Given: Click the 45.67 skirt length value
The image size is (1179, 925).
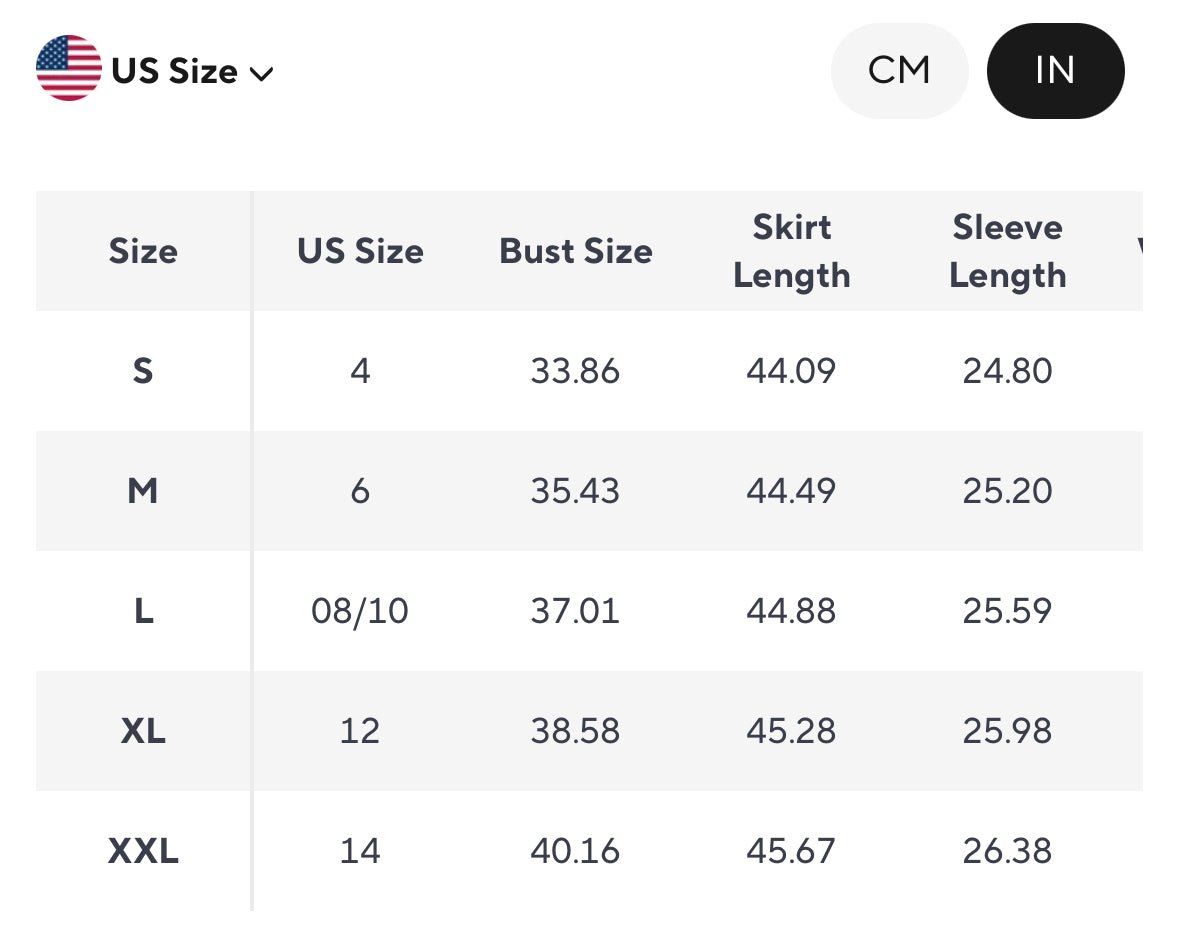Looking at the screenshot, I should pos(791,851).
